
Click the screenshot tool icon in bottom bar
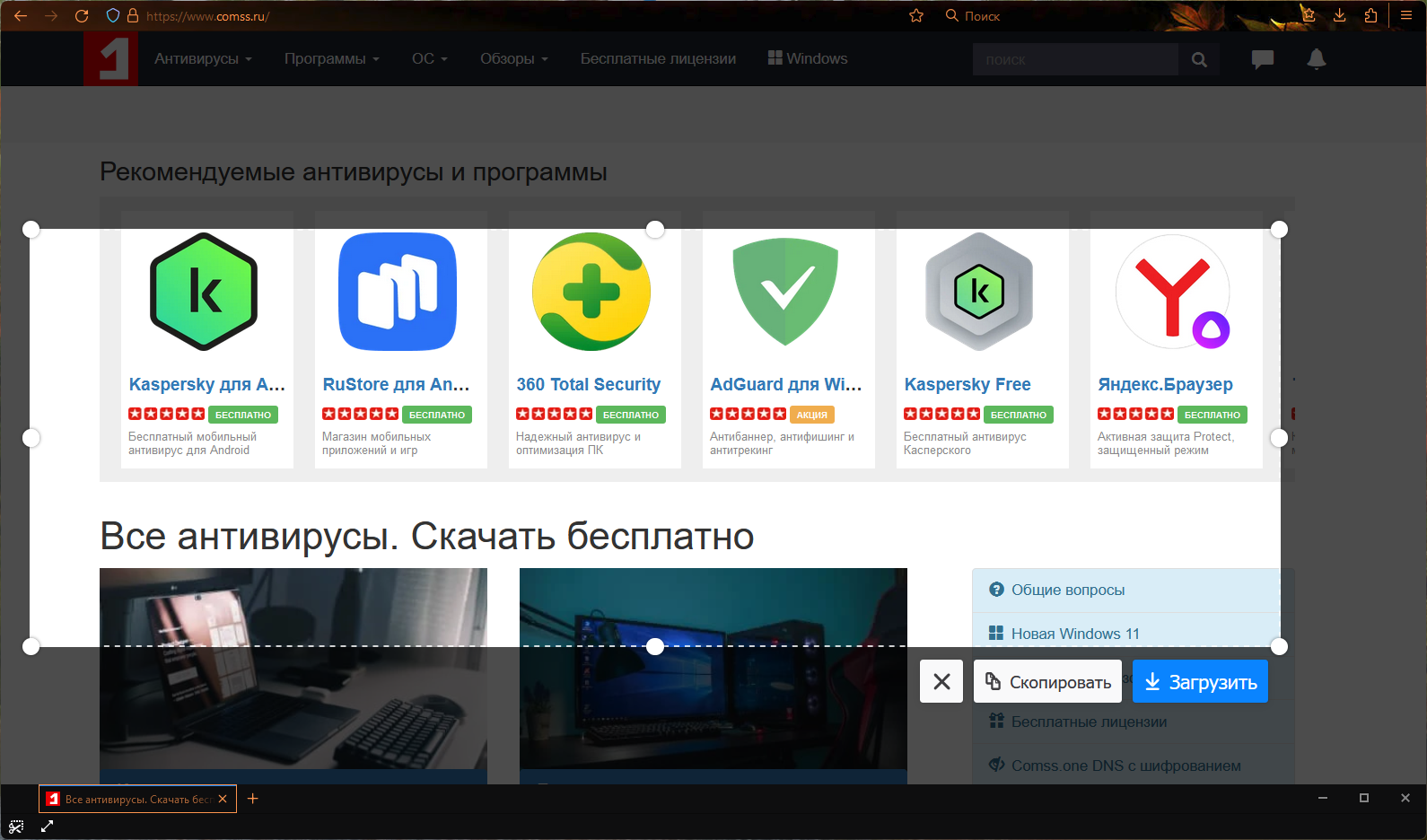coord(16,827)
